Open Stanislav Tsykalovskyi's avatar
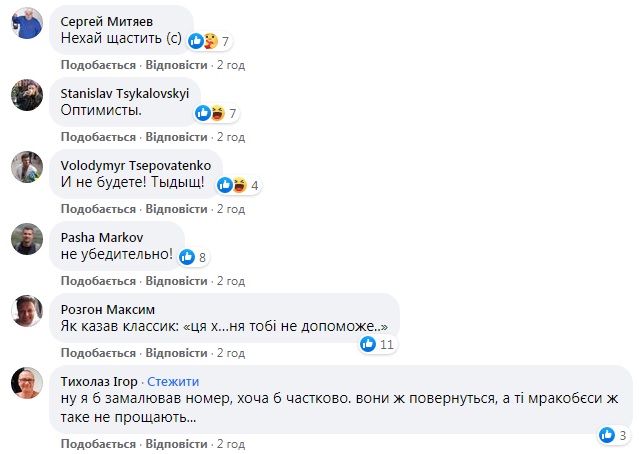639x454 pixels. tap(27, 96)
